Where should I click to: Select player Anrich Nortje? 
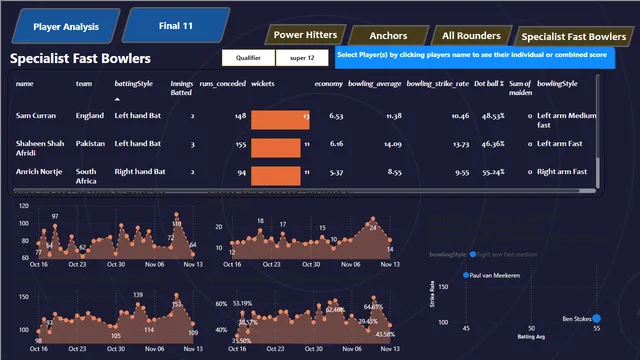tap(39, 172)
